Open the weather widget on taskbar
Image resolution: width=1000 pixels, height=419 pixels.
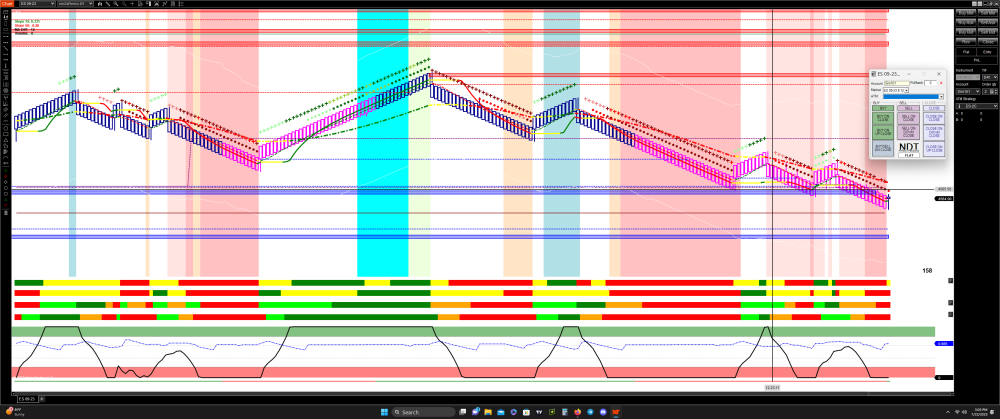click(x=14, y=412)
